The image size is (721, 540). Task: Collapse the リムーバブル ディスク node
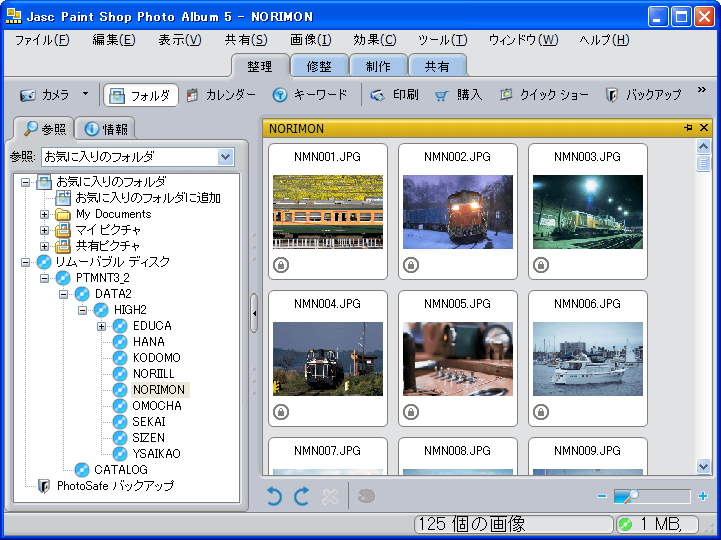click(25, 262)
